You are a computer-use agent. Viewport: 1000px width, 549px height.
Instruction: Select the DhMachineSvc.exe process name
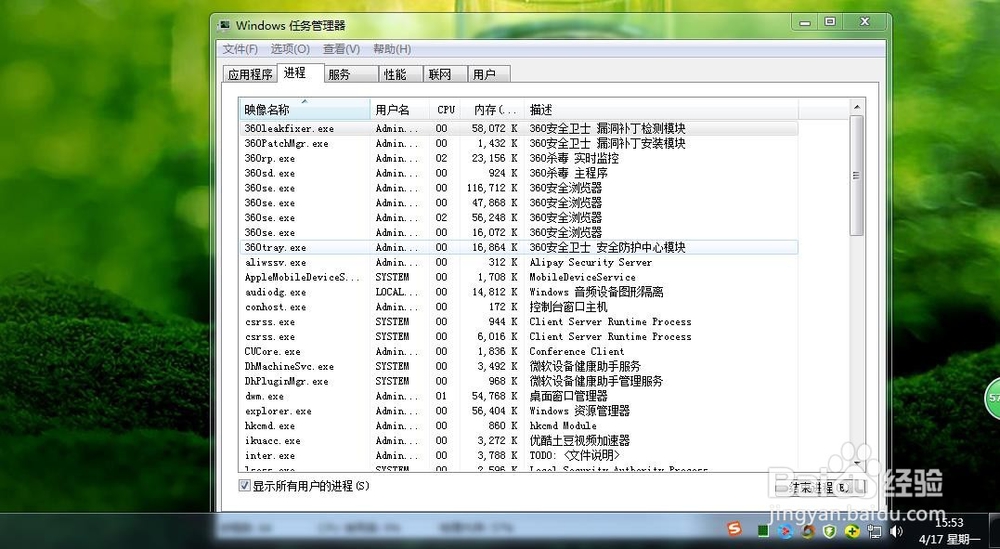point(289,367)
